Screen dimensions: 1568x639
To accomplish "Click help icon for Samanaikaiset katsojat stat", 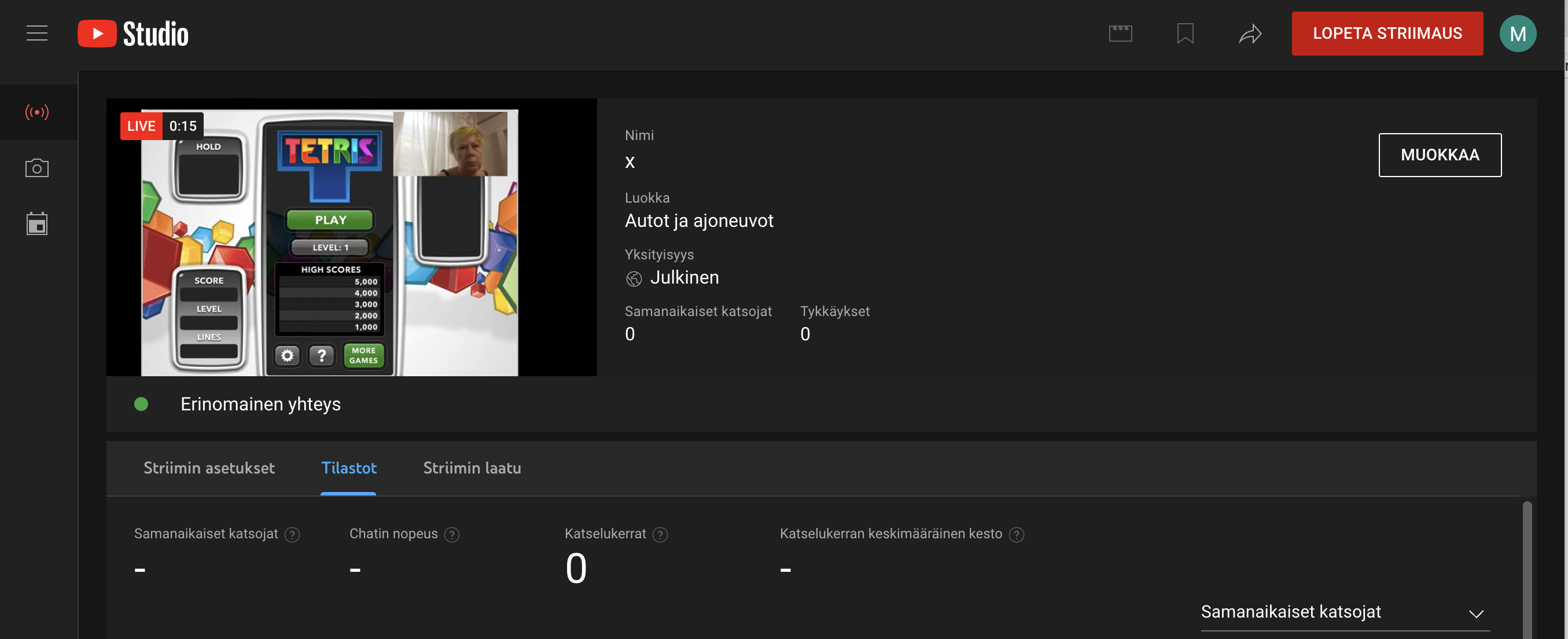I will tap(292, 534).
